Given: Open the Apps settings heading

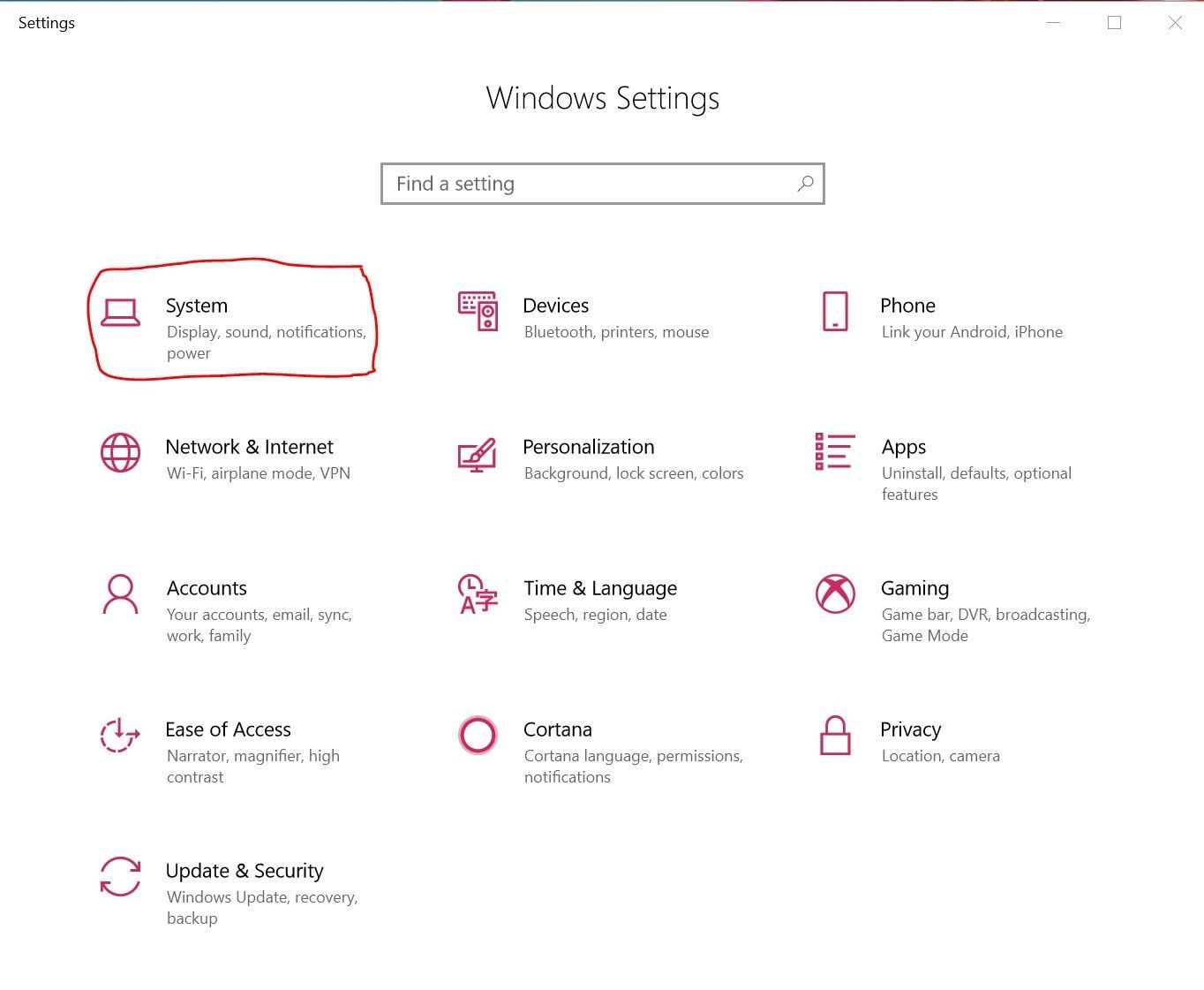Looking at the screenshot, I should [904, 448].
